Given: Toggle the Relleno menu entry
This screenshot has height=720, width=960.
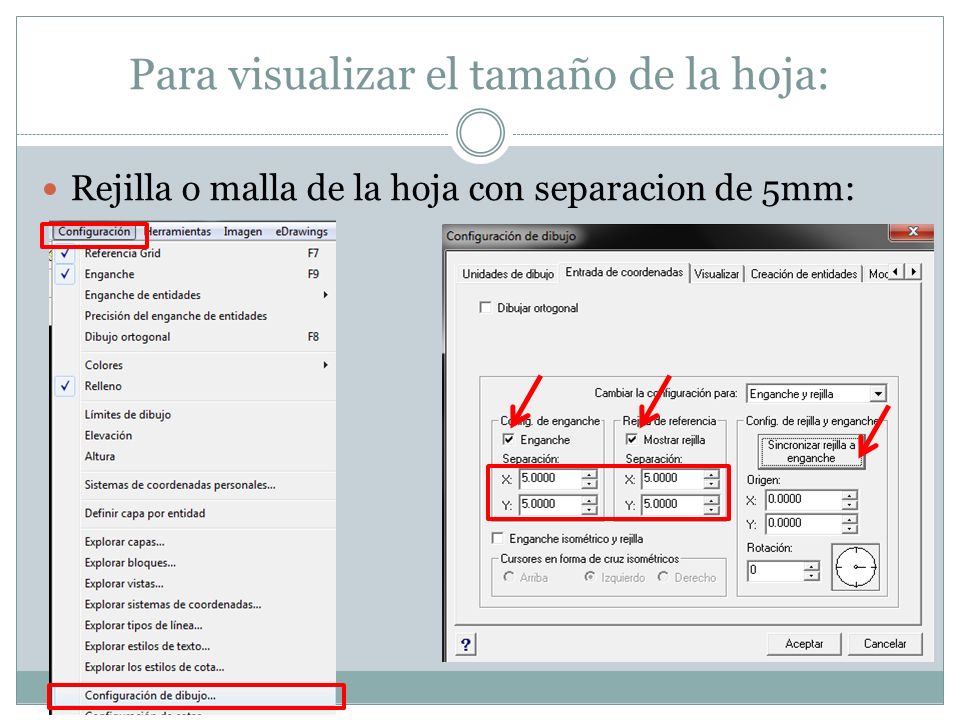Looking at the screenshot, I should click(193, 386).
